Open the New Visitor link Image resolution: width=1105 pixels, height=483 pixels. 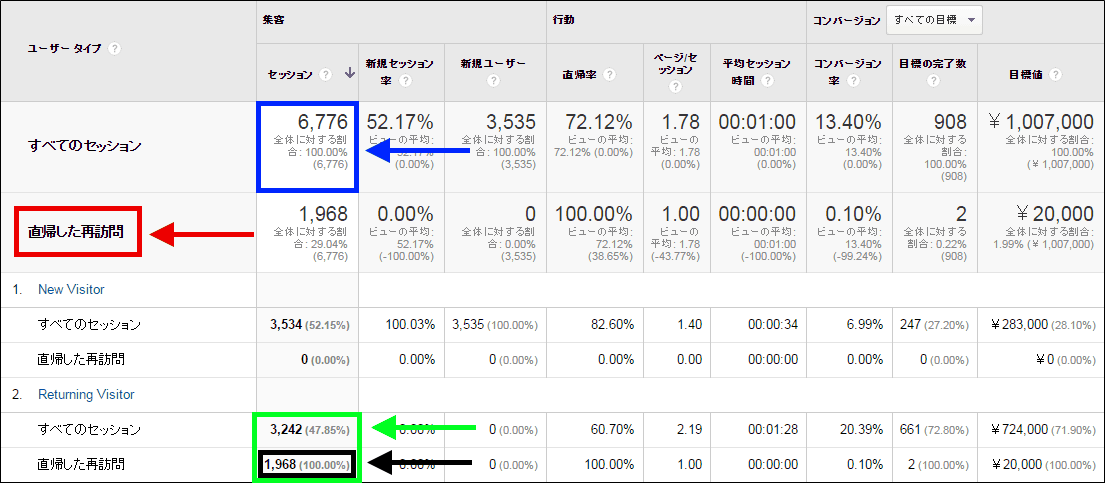pos(71,289)
